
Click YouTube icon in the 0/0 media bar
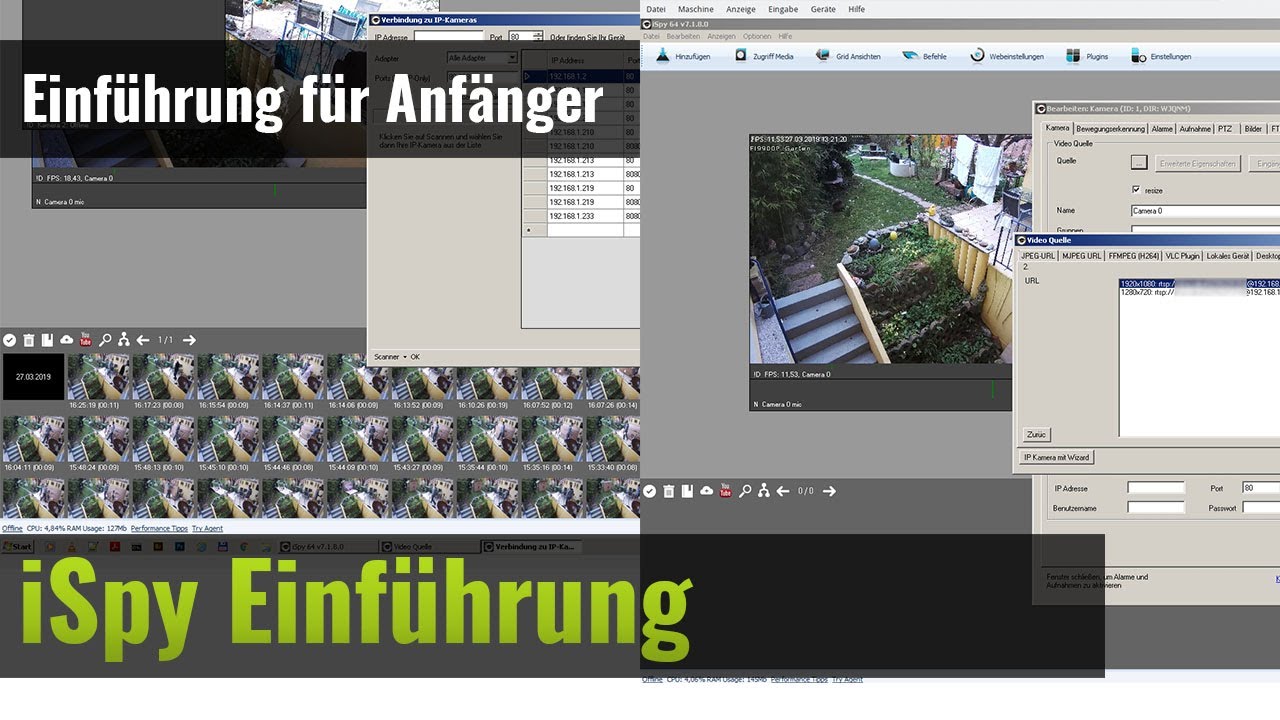[x=725, y=491]
